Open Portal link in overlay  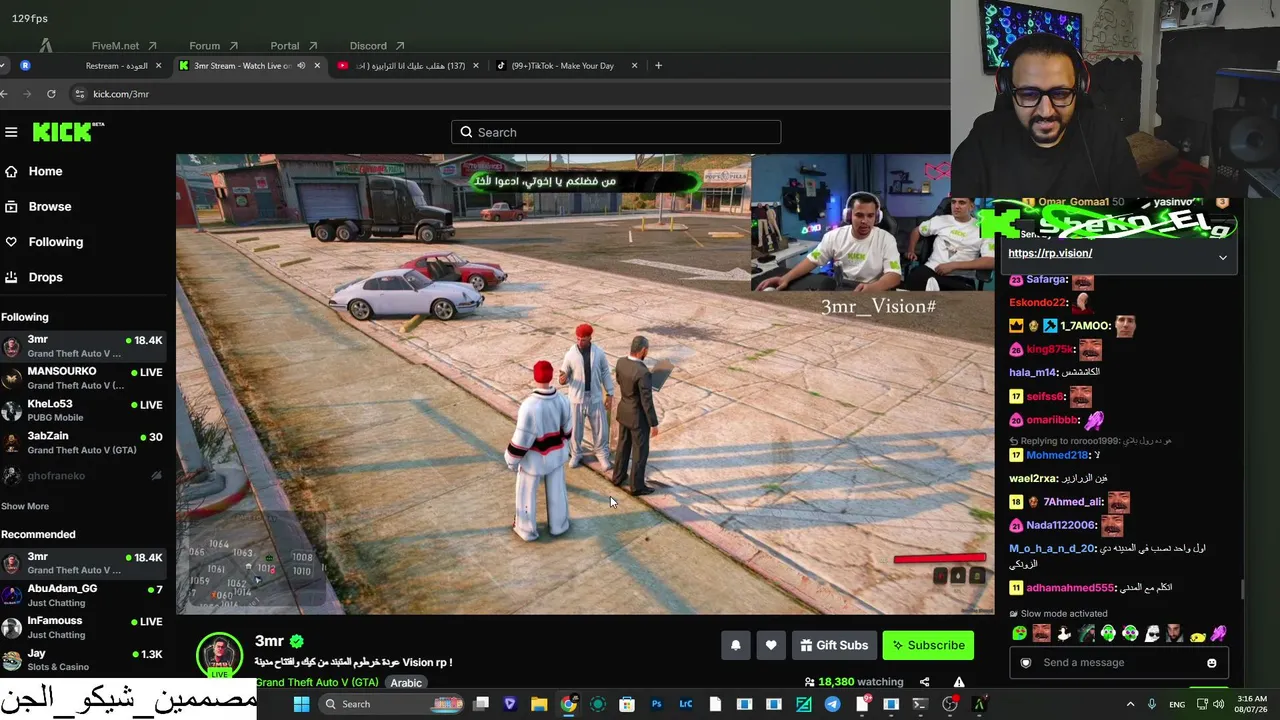(293, 46)
